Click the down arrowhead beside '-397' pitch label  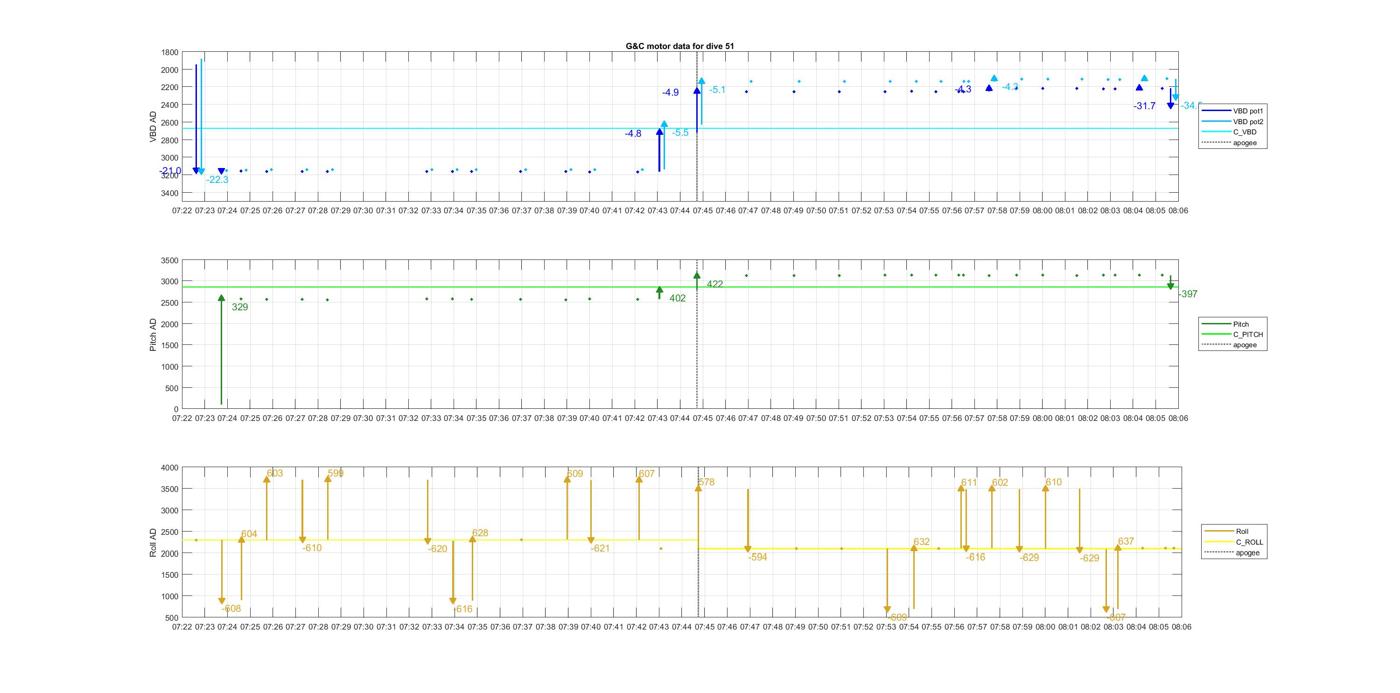pyautogui.click(x=1170, y=286)
